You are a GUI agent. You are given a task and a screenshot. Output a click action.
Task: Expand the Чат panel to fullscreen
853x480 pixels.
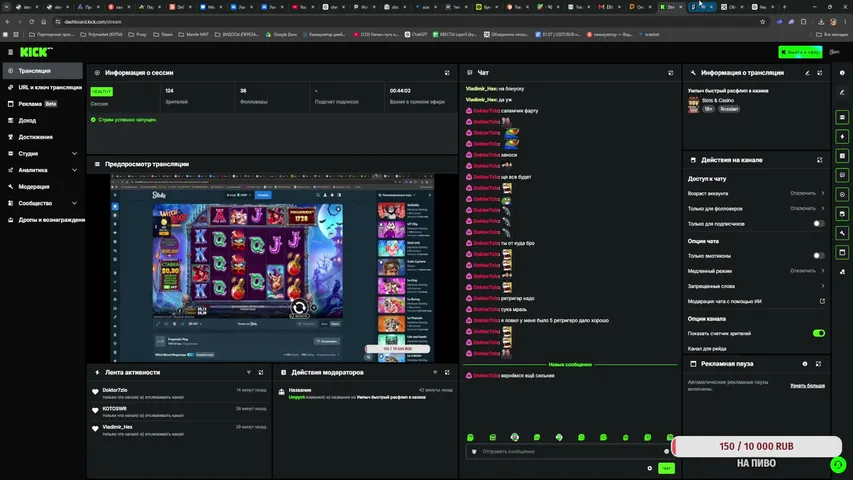click(x=670, y=73)
